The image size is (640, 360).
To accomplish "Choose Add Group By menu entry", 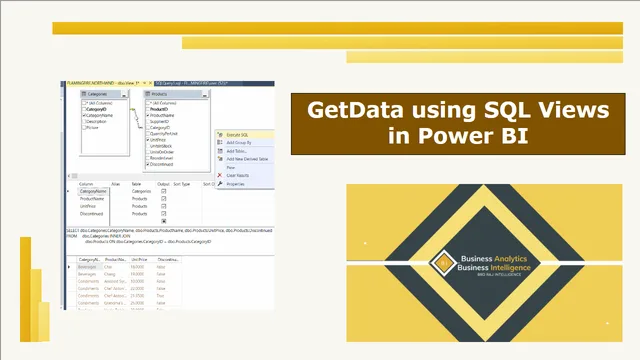I will [245, 142].
